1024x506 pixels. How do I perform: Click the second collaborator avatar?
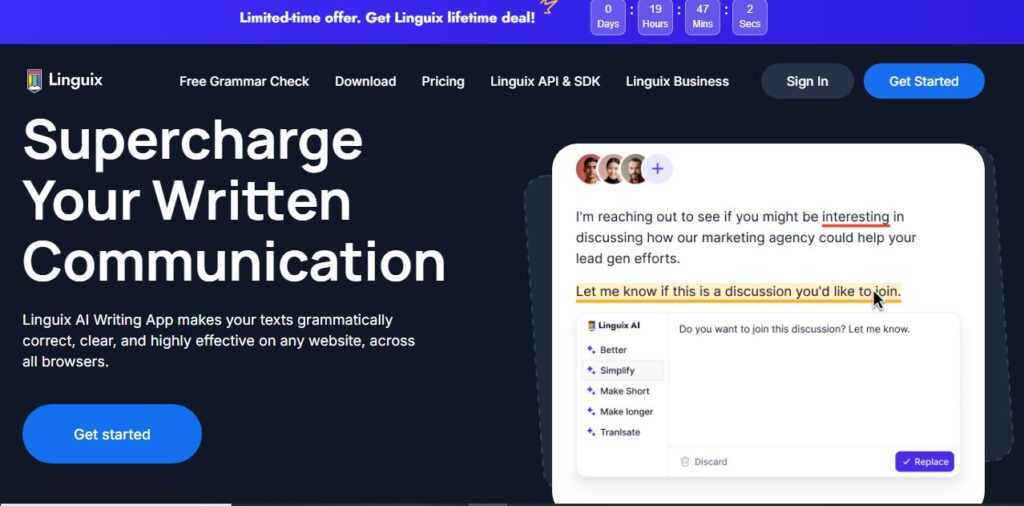[x=611, y=169]
